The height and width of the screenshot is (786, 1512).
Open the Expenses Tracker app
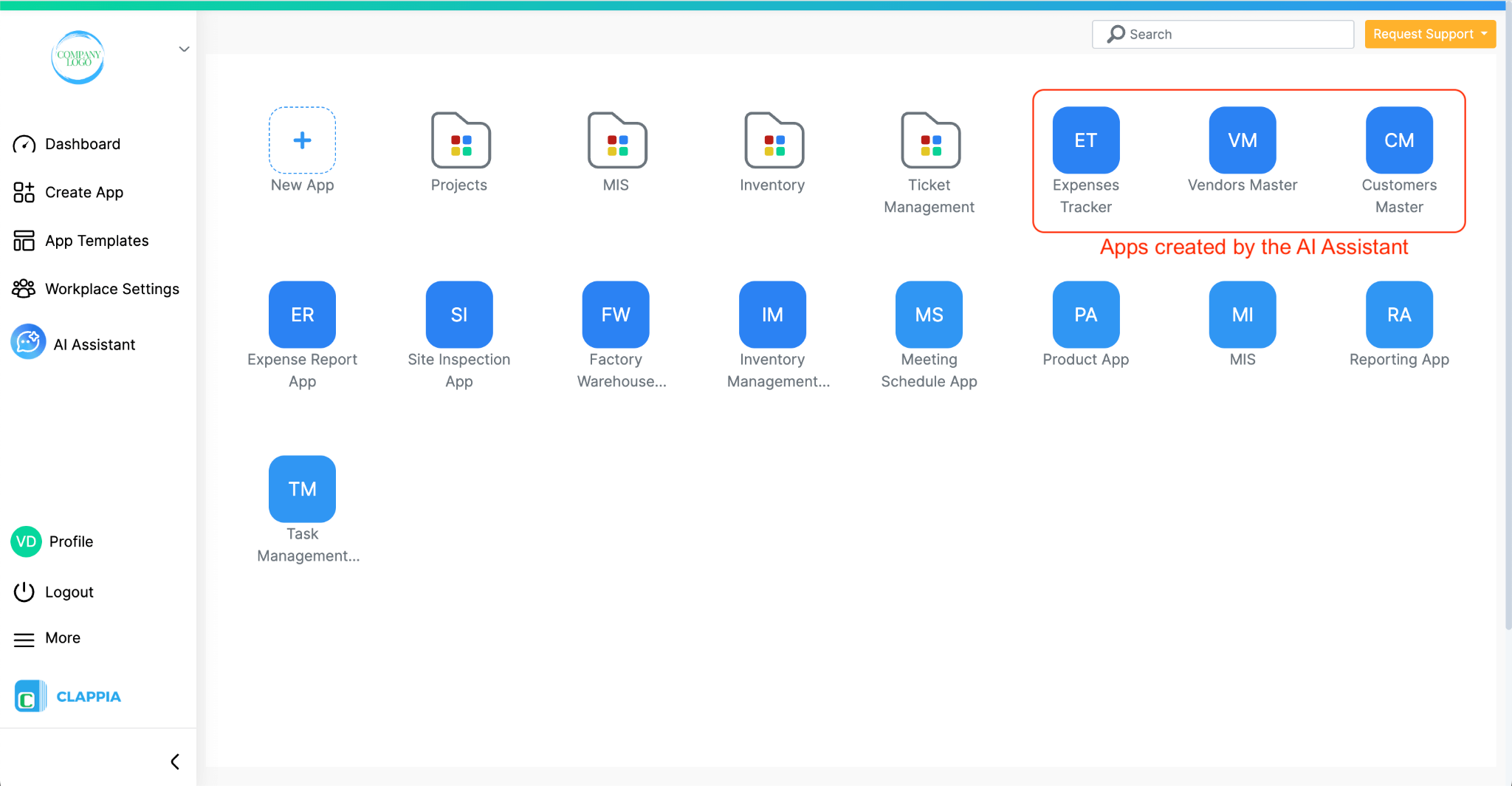[x=1085, y=140]
